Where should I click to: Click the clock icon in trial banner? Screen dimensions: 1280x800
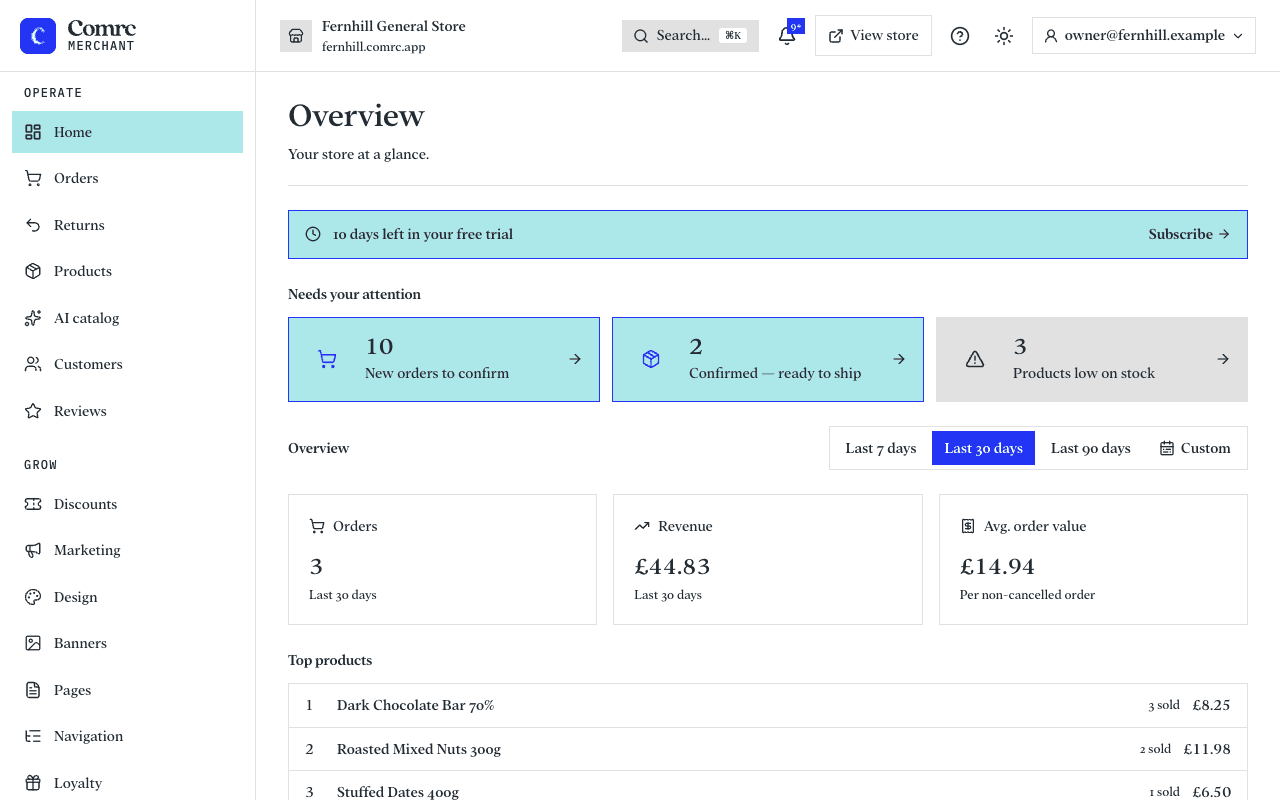313,234
